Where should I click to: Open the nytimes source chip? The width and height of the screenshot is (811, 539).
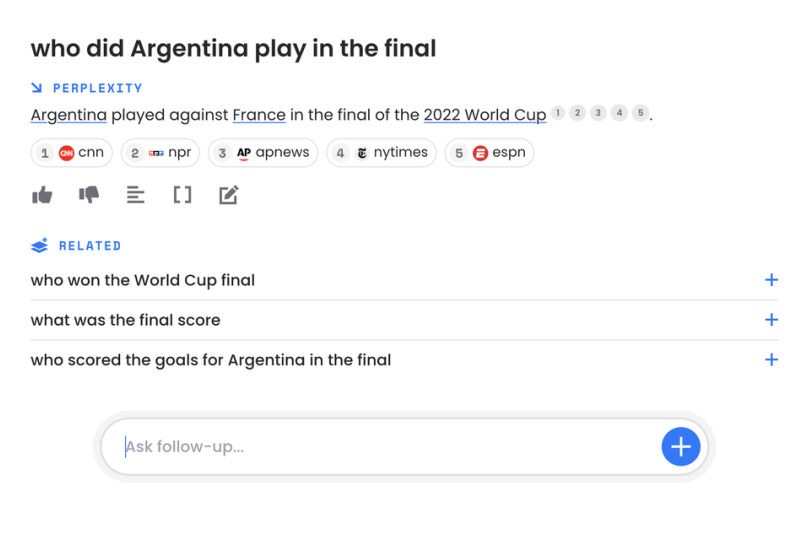pyautogui.click(x=381, y=153)
